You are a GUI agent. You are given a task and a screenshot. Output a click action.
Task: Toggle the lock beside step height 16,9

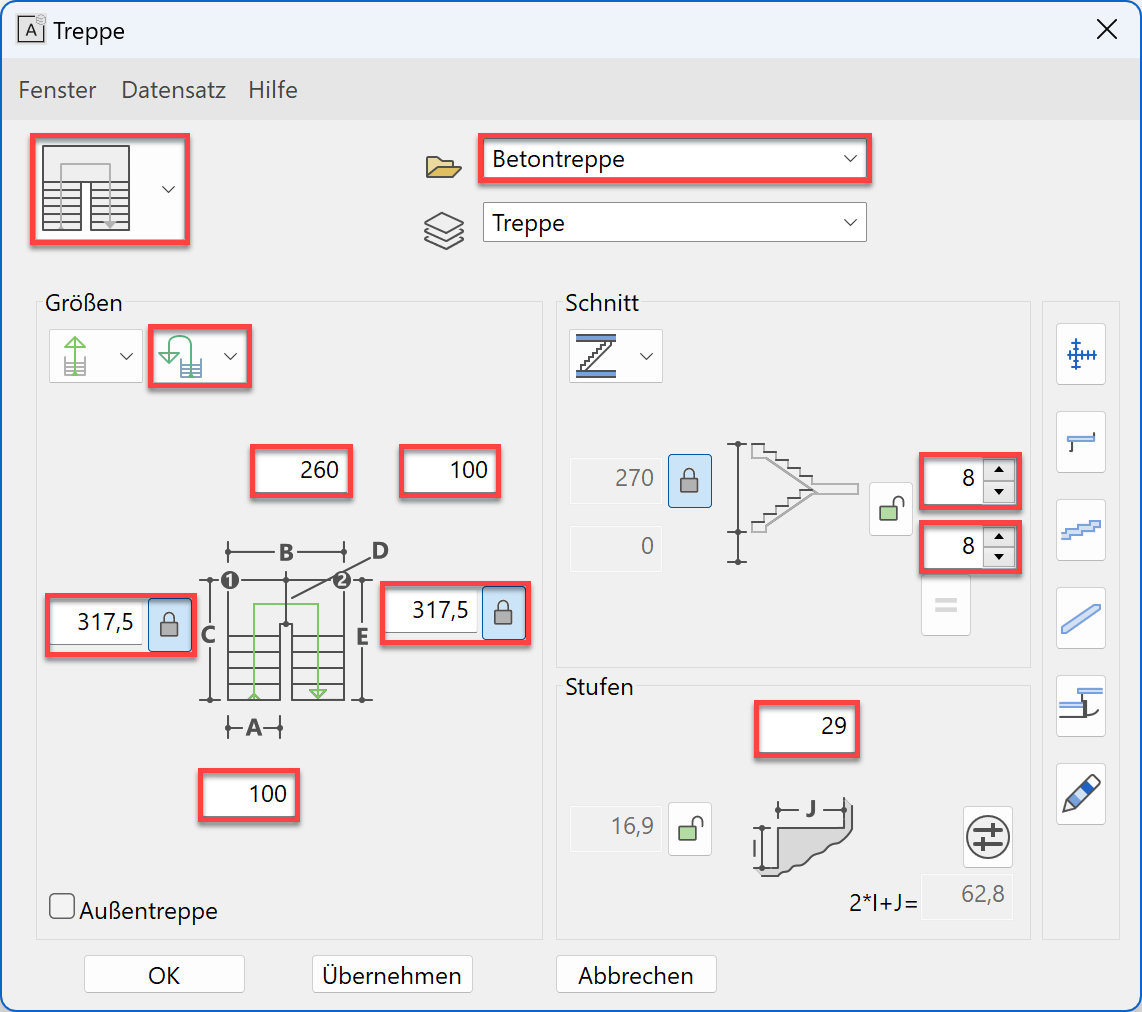point(689,828)
